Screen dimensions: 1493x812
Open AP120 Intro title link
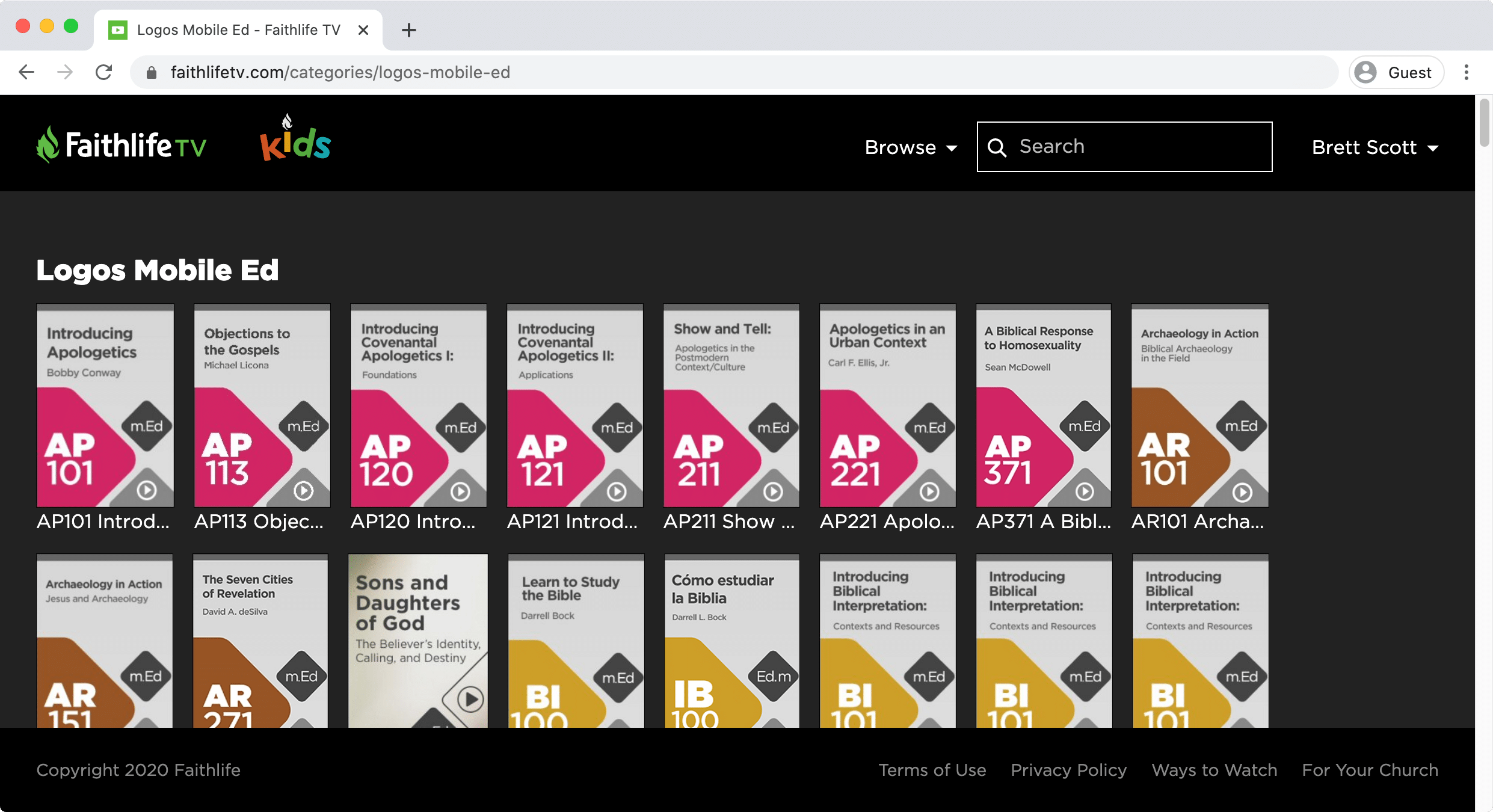[413, 521]
